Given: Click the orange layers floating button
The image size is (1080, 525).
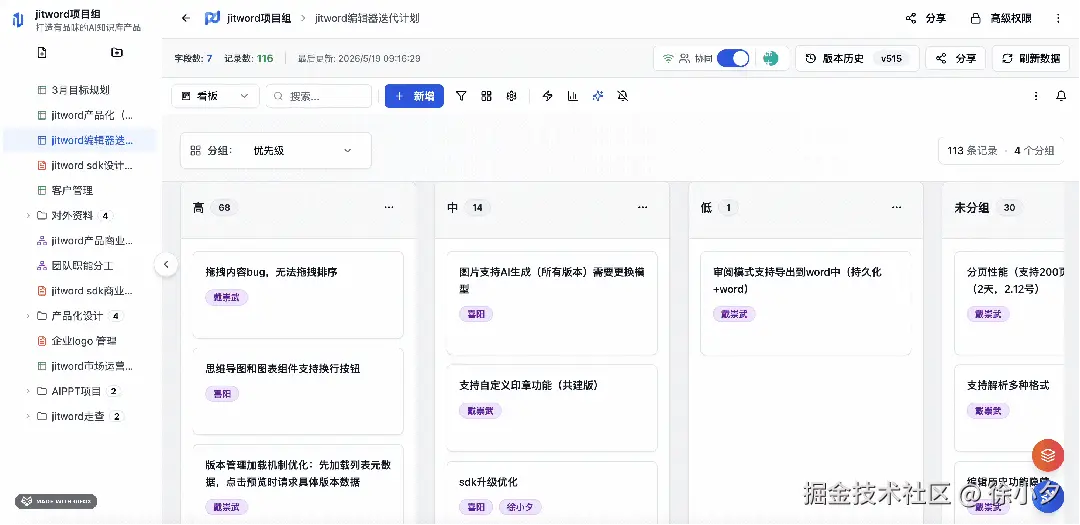Looking at the screenshot, I should coord(1048,455).
